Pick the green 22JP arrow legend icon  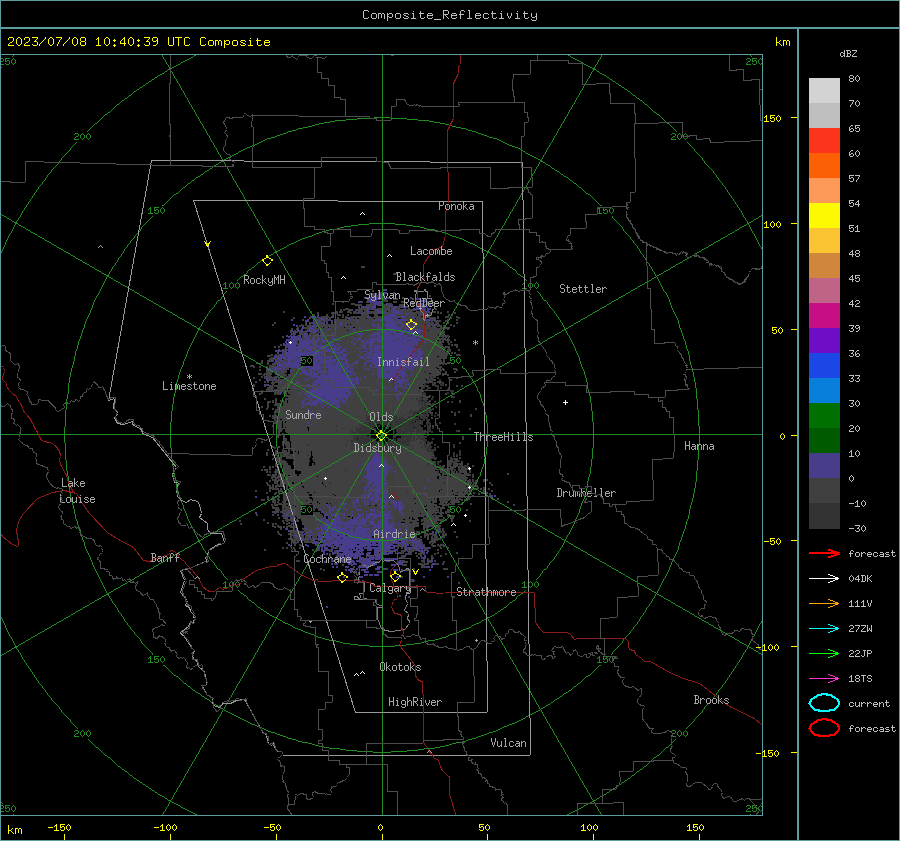[x=824, y=653]
